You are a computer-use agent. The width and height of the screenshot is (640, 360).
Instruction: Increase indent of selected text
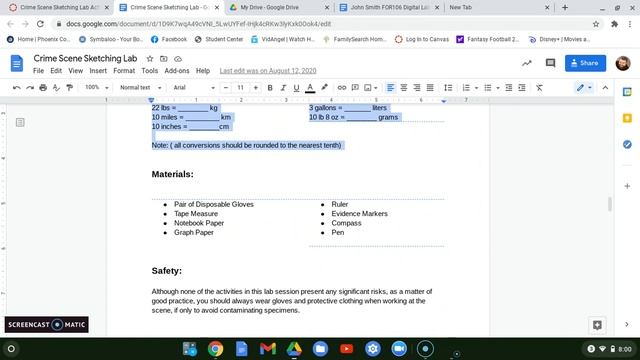click(522, 88)
